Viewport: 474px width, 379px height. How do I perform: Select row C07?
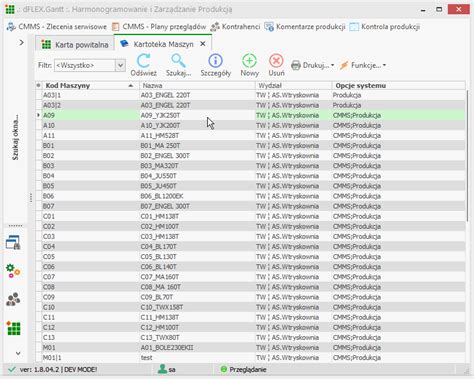[250, 277]
